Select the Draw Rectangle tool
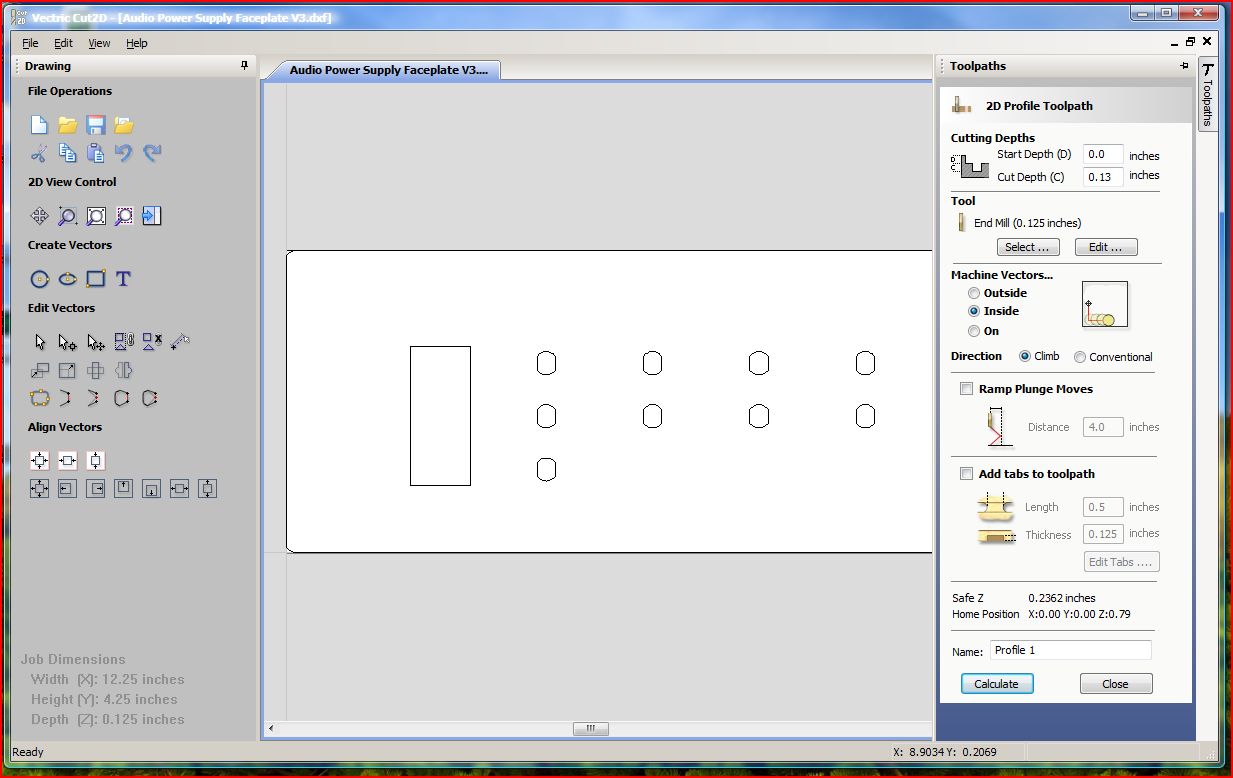 (x=95, y=279)
